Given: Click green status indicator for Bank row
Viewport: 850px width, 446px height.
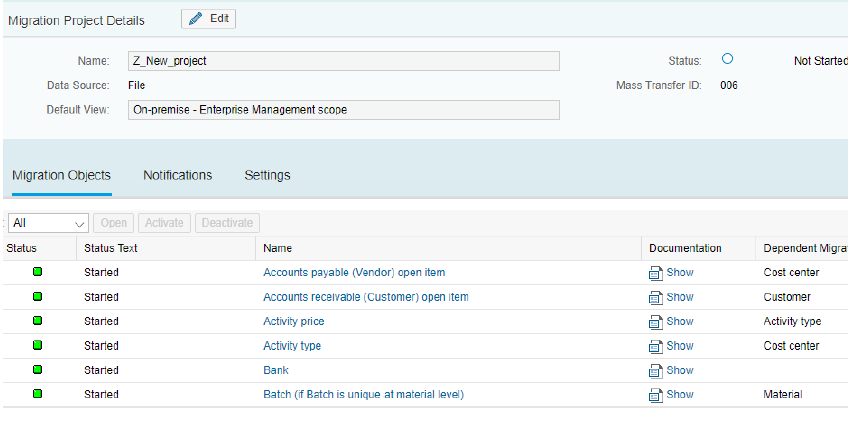Looking at the screenshot, I should coord(38,370).
